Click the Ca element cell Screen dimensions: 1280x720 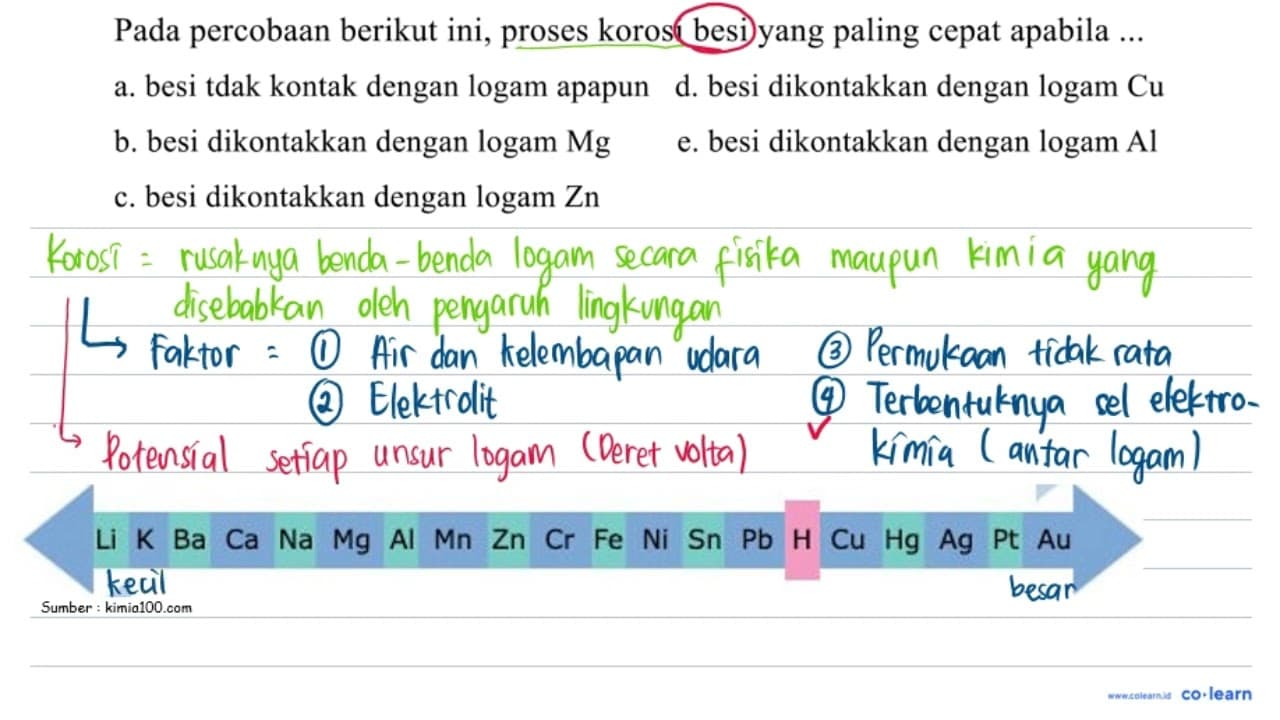point(242,540)
